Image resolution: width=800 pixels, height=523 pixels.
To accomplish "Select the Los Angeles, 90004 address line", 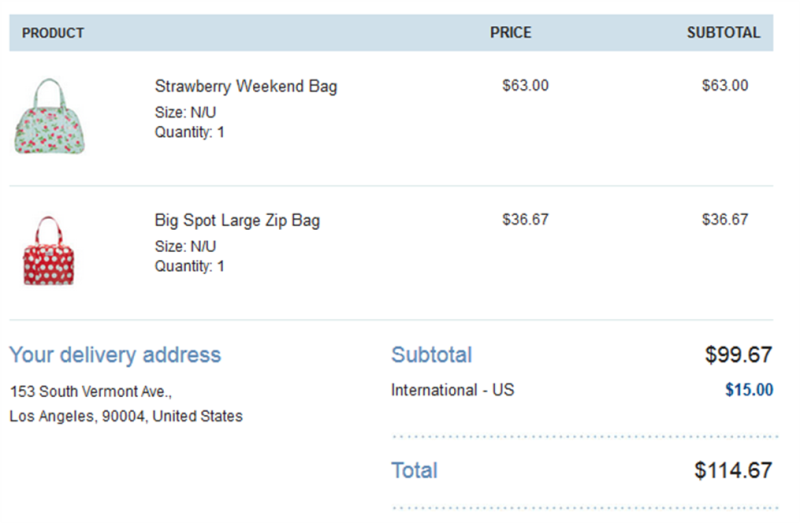I will point(126,416).
